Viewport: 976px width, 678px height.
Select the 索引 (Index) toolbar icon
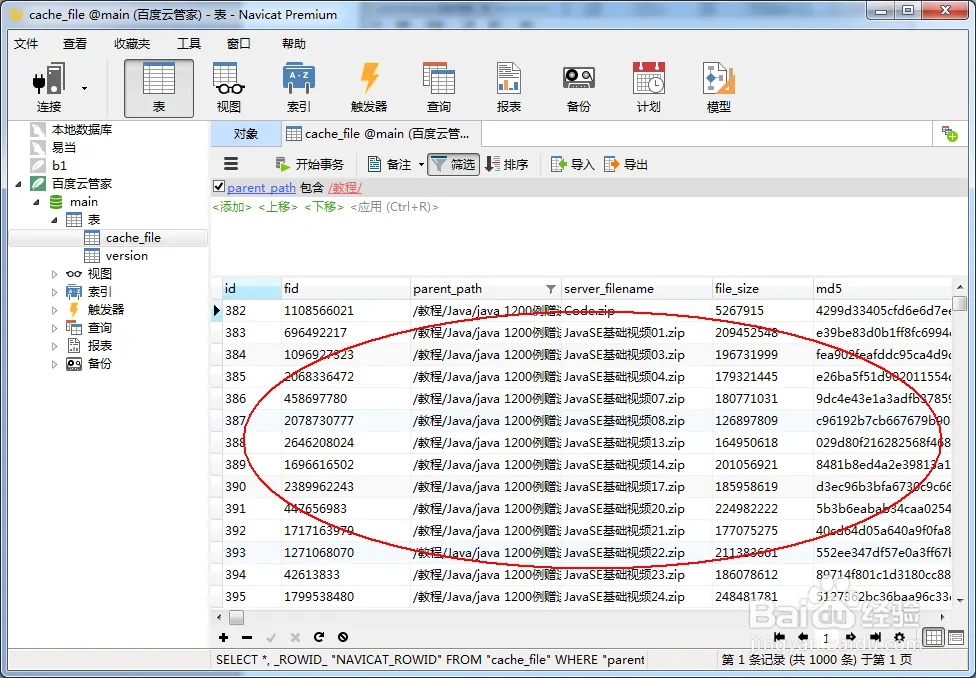click(298, 88)
